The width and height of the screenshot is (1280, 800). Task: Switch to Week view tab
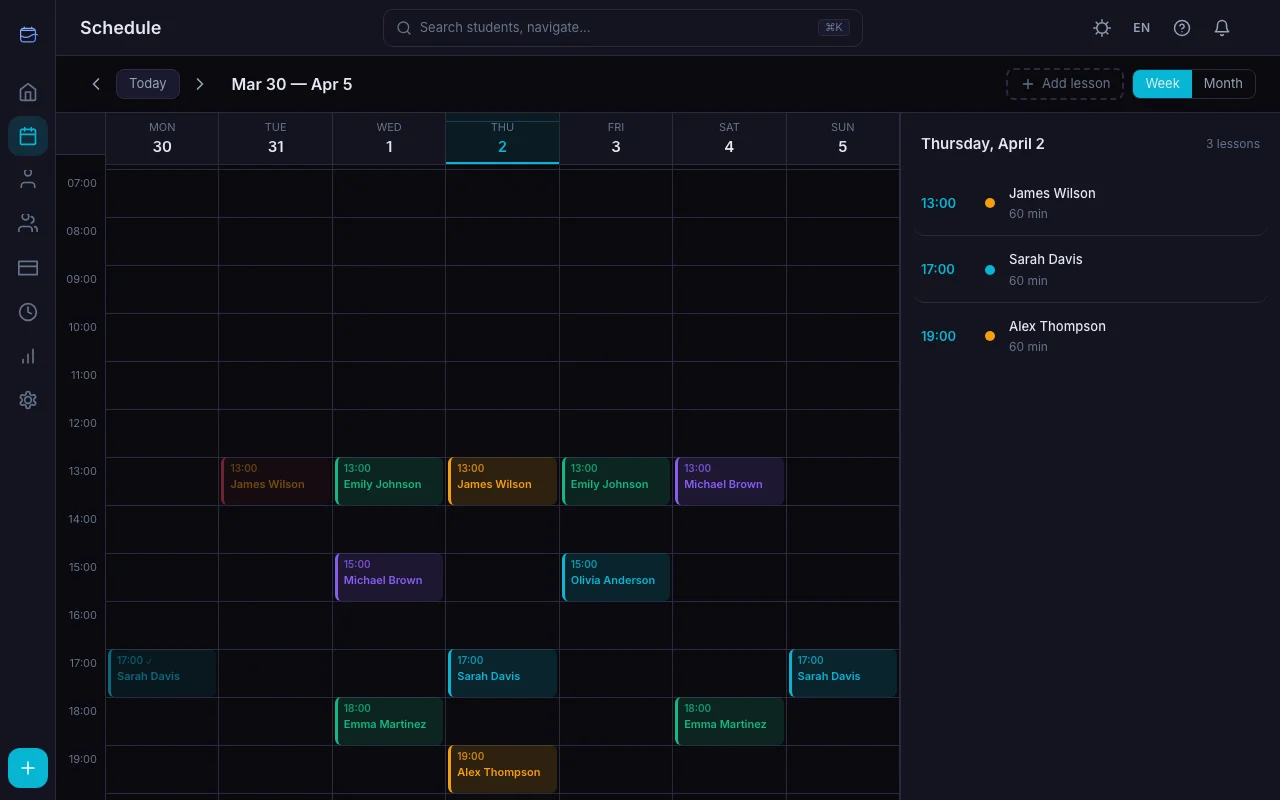coord(1162,84)
